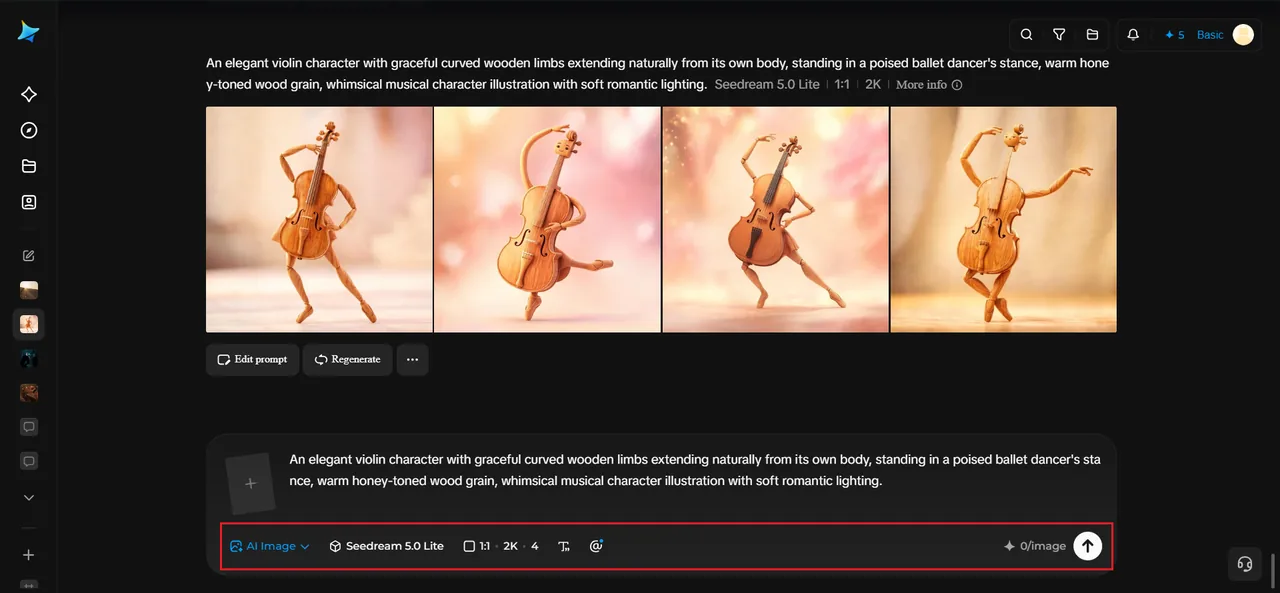
Task: Expand sidebar history with down chevron
Action: tap(29, 497)
